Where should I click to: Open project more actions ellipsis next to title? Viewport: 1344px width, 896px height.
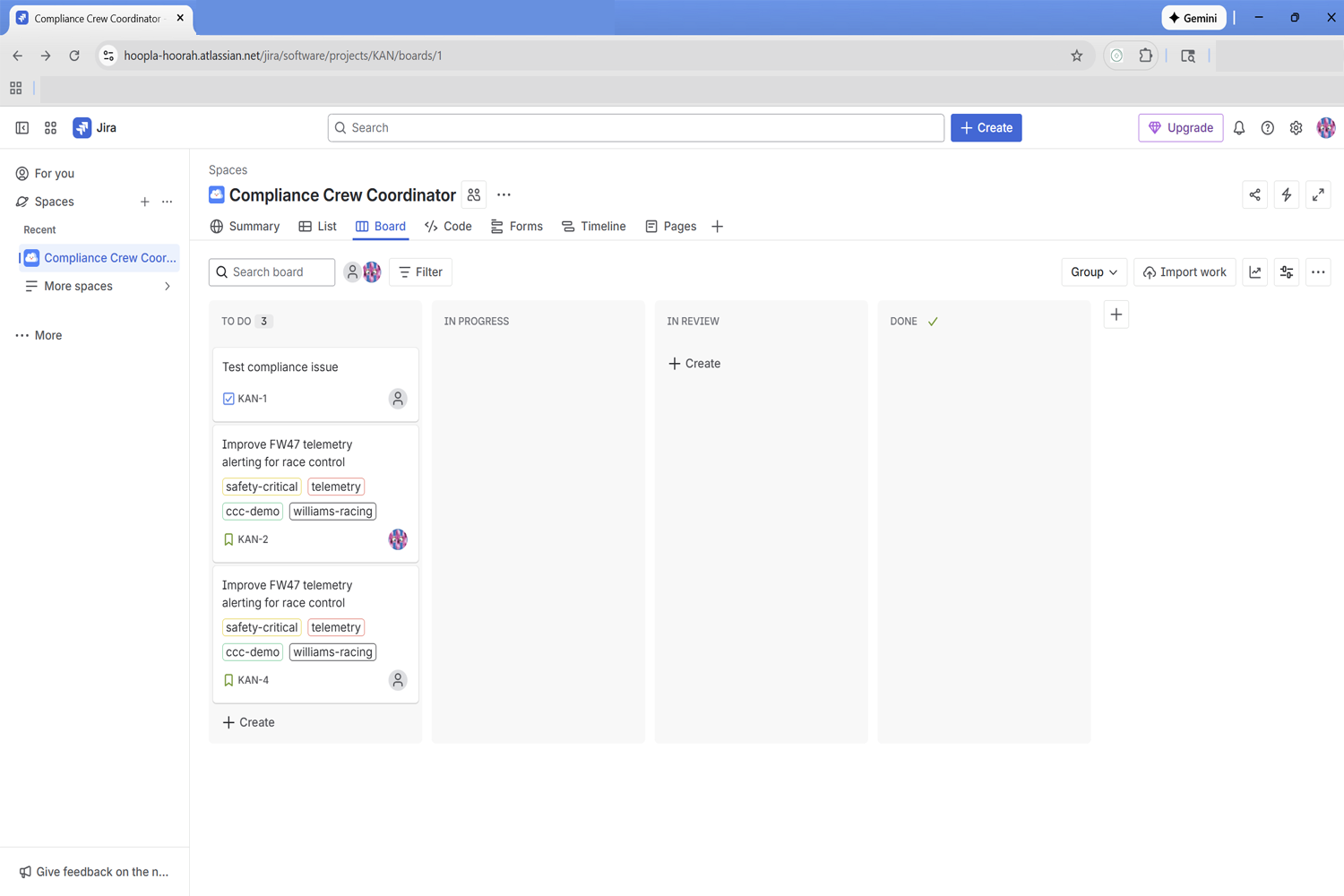coord(504,195)
